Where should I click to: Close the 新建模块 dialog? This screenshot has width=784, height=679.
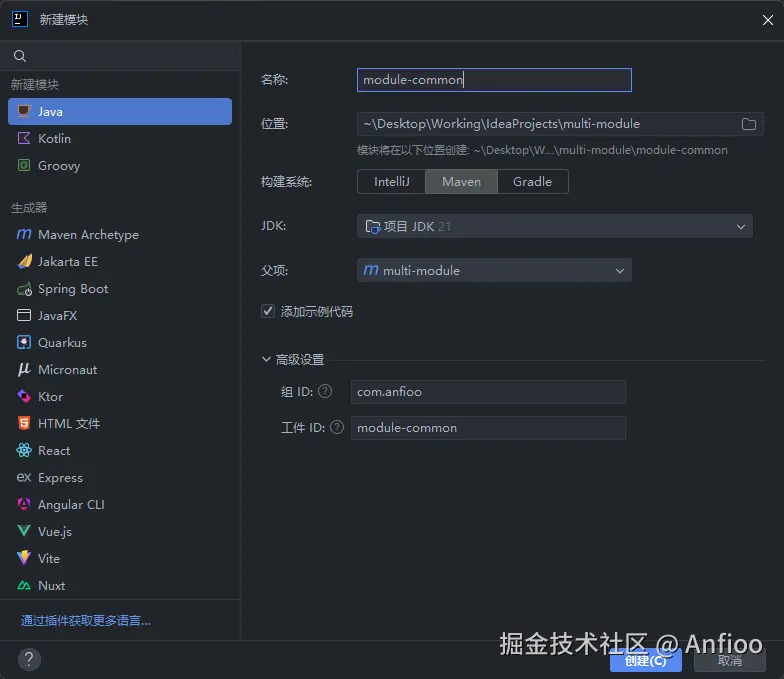coord(768,20)
